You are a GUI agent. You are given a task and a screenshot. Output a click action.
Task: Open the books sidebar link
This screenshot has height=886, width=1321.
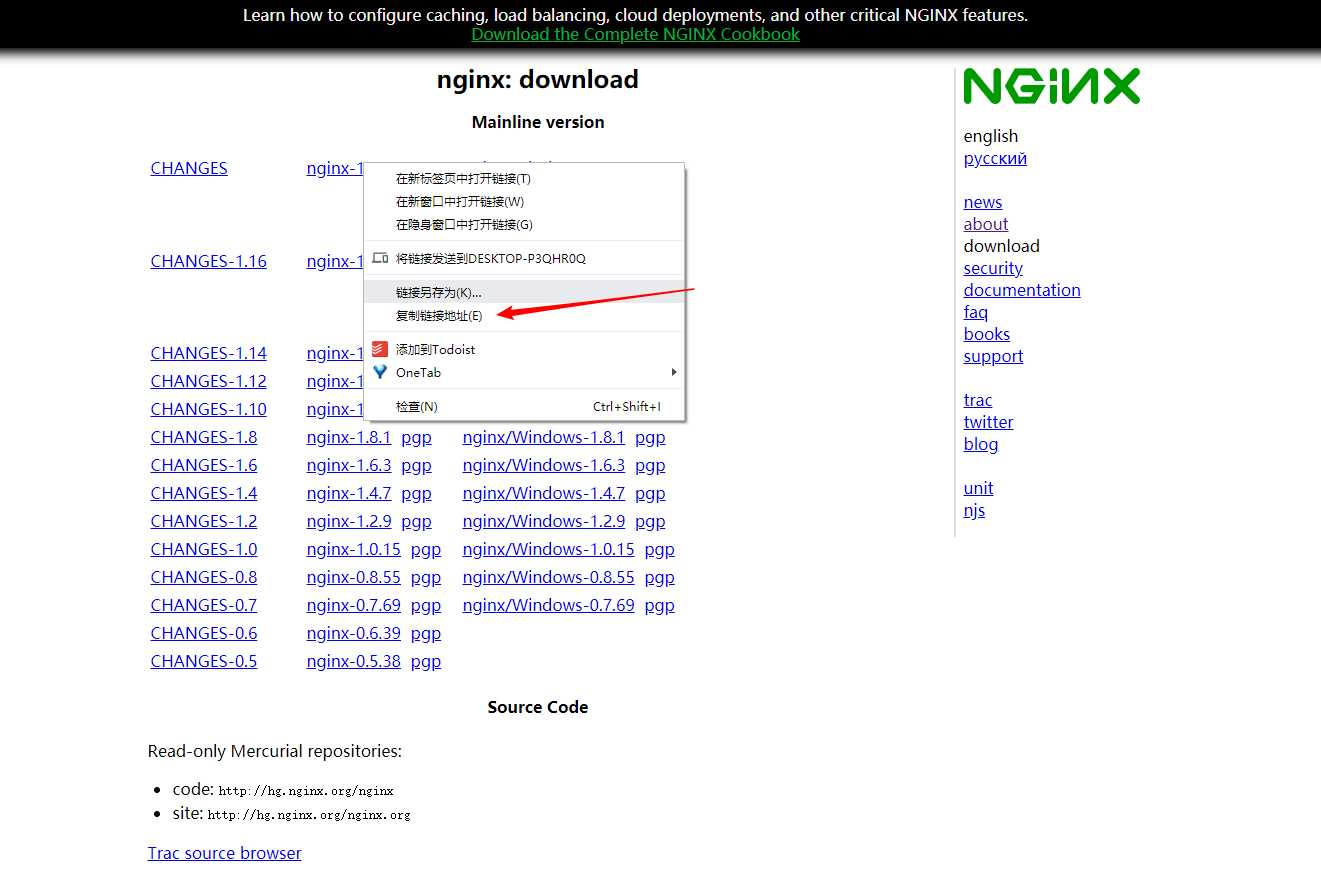point(987,334)
